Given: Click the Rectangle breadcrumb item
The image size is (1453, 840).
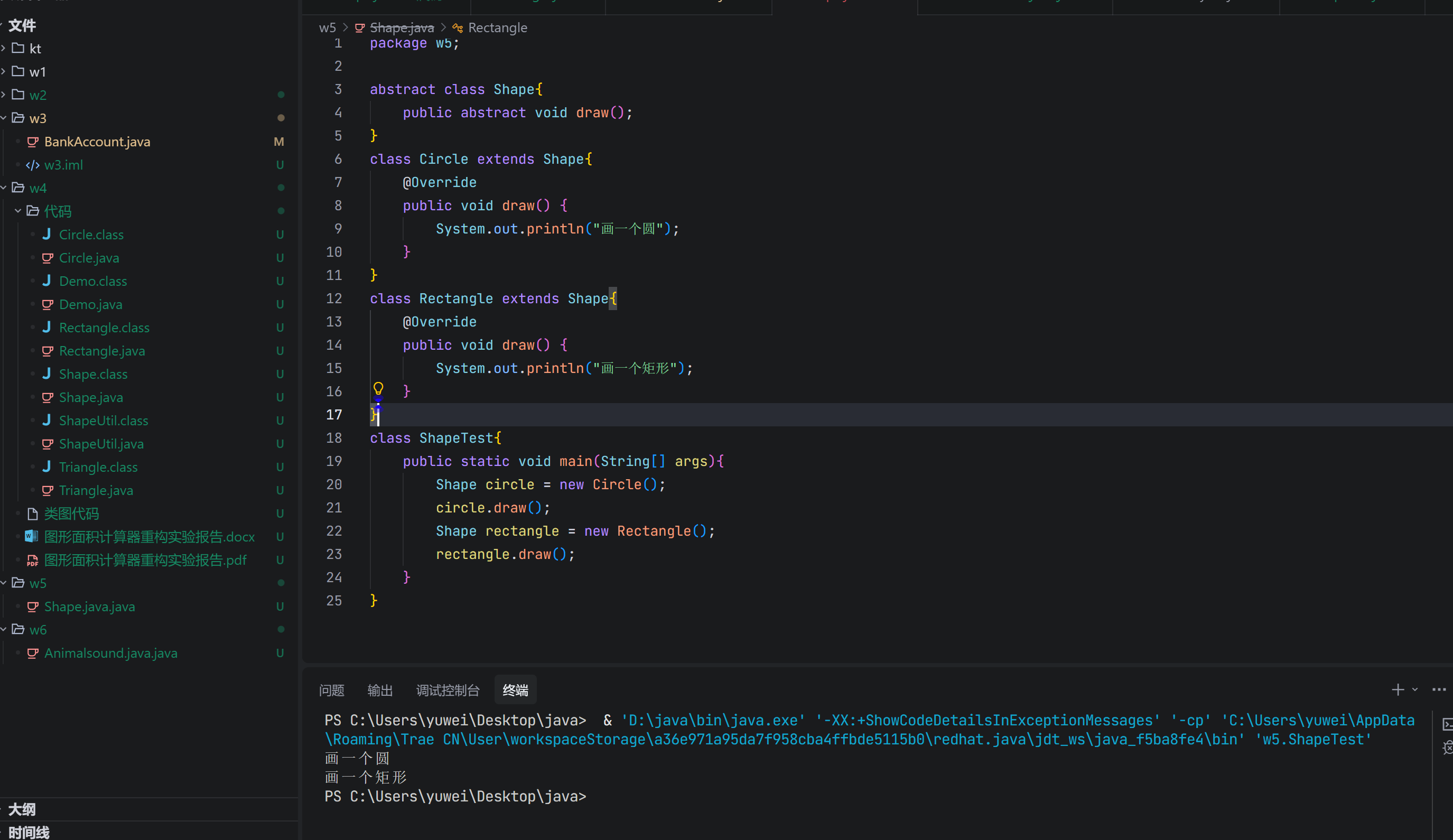Looking at the screenshot, I should 497,27.
